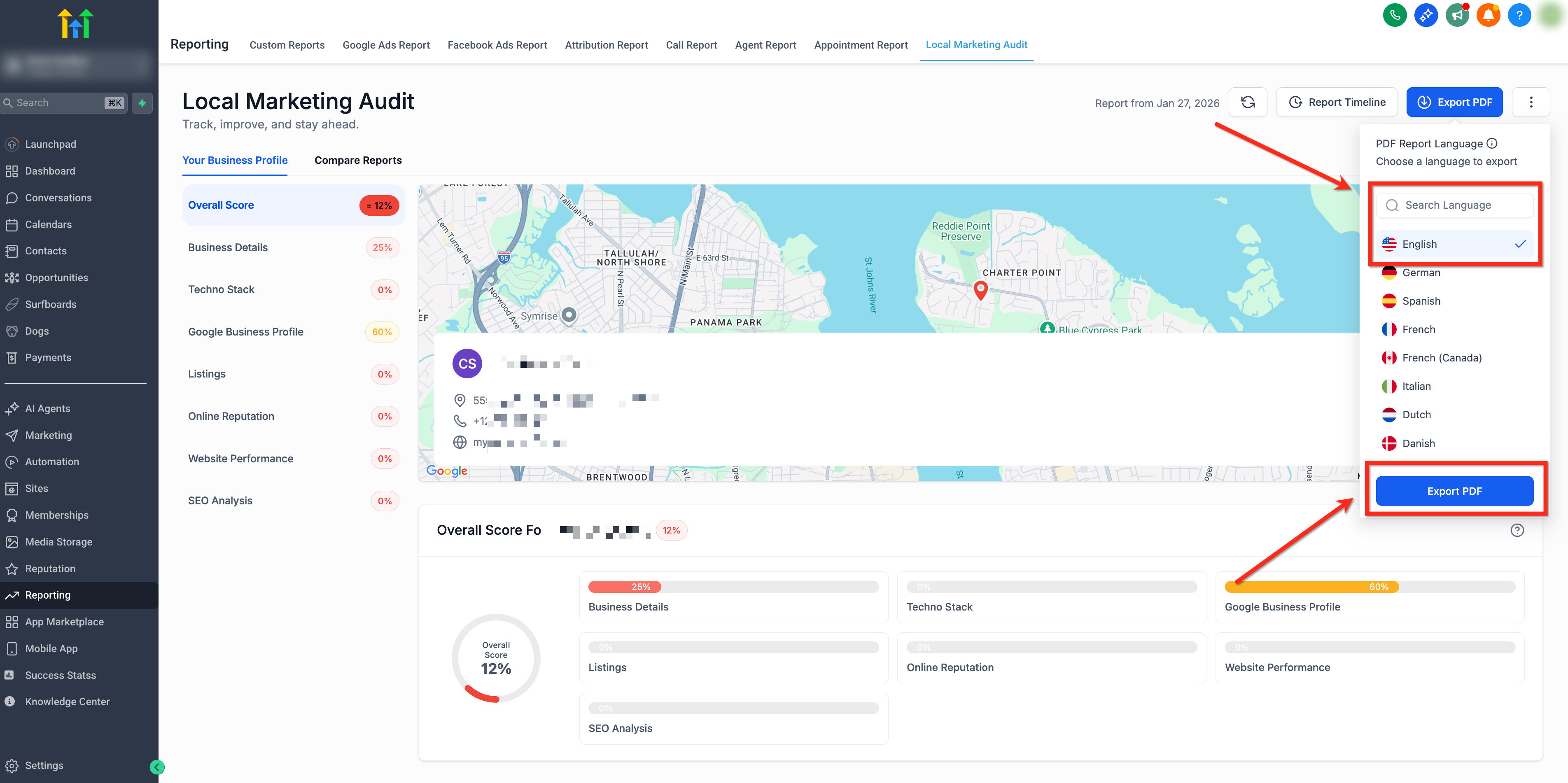Click the overall score help icon
Image resolution: width=1568 pixels, height=783 pixels.
coord(1517,530)
